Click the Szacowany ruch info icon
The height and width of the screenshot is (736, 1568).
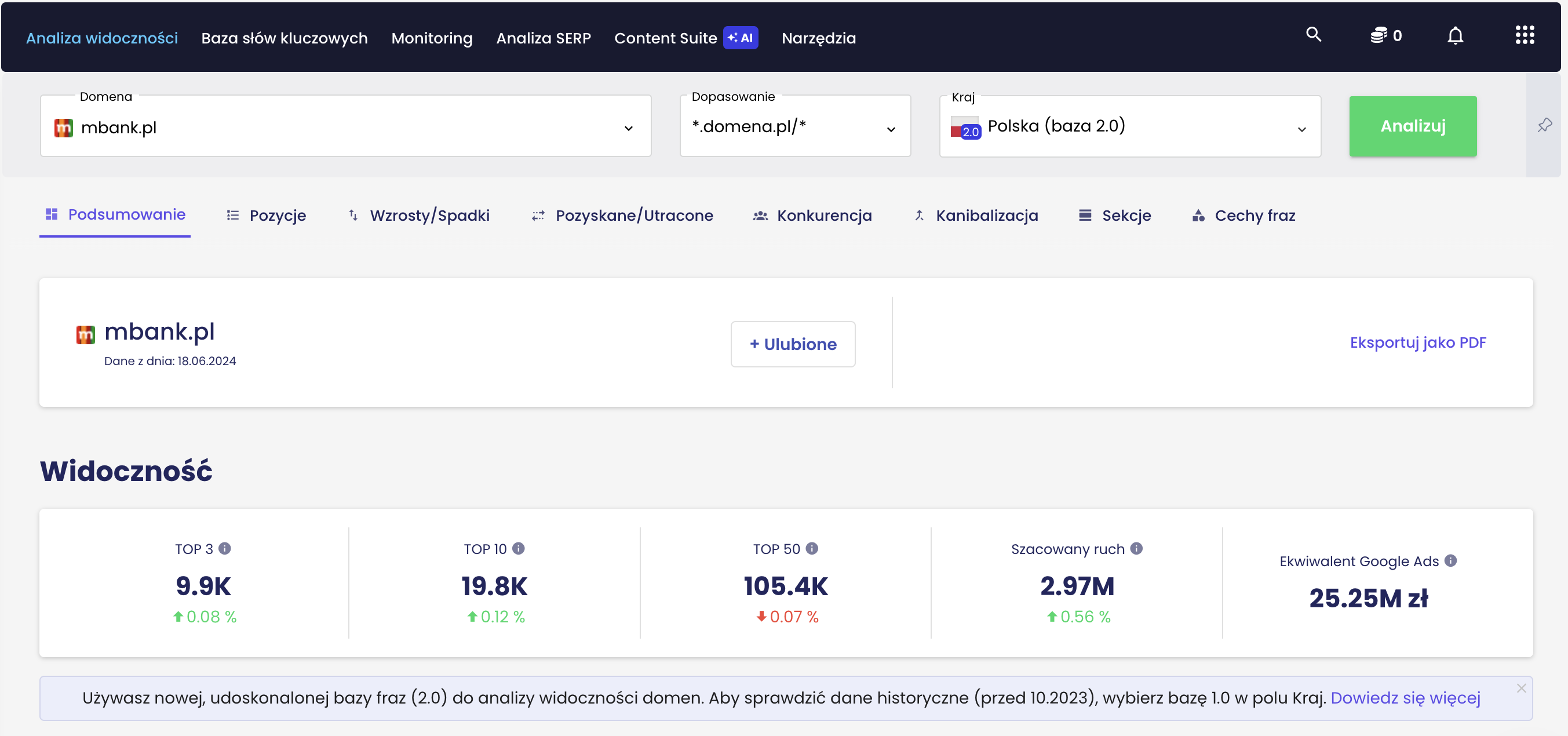(x=1136, y=548)
